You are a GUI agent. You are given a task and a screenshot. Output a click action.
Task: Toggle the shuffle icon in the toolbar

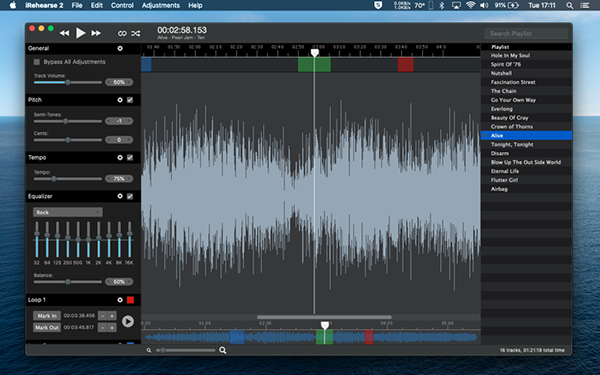point(136,33)
